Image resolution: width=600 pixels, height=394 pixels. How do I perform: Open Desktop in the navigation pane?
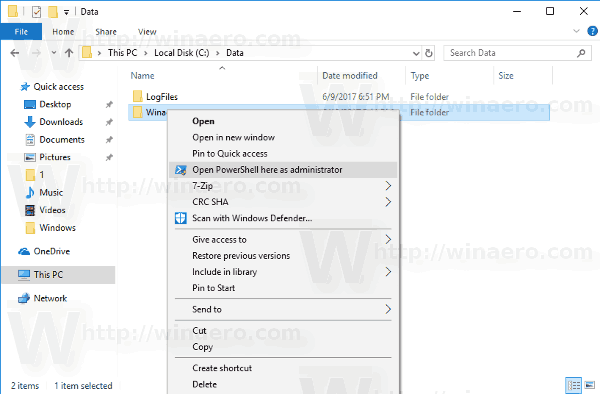point(55,104)
